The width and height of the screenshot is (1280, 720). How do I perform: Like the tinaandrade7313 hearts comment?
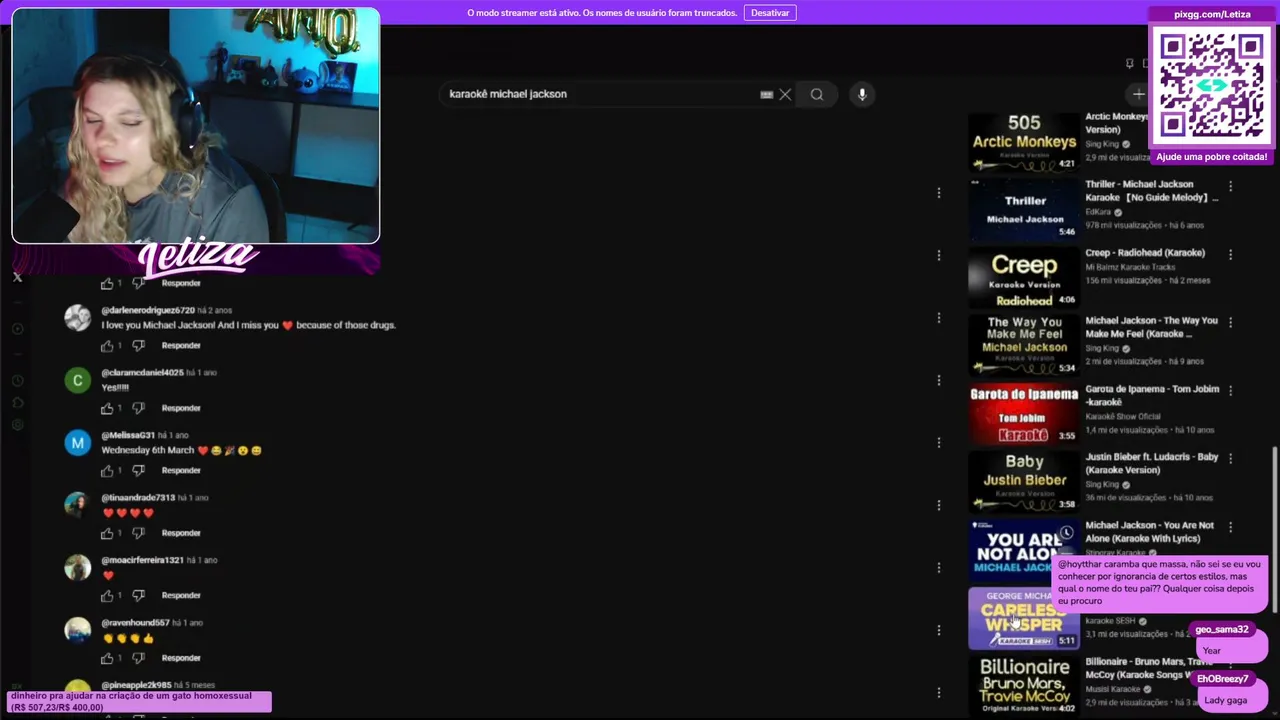[107, 533]
